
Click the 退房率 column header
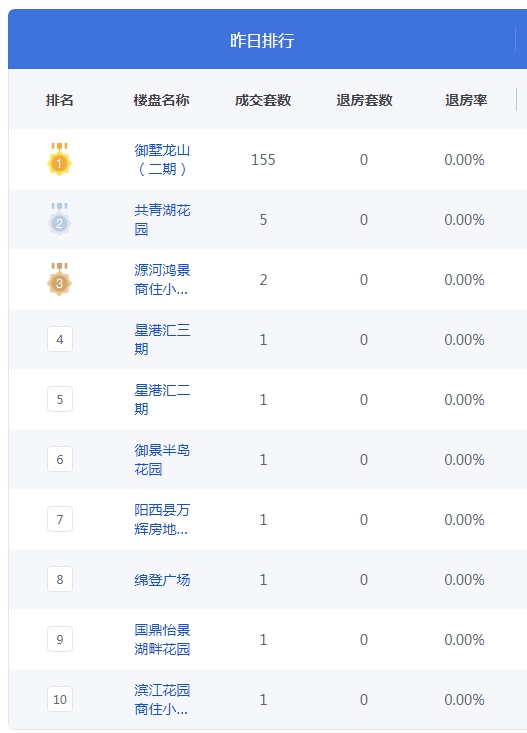click(466, 100)
